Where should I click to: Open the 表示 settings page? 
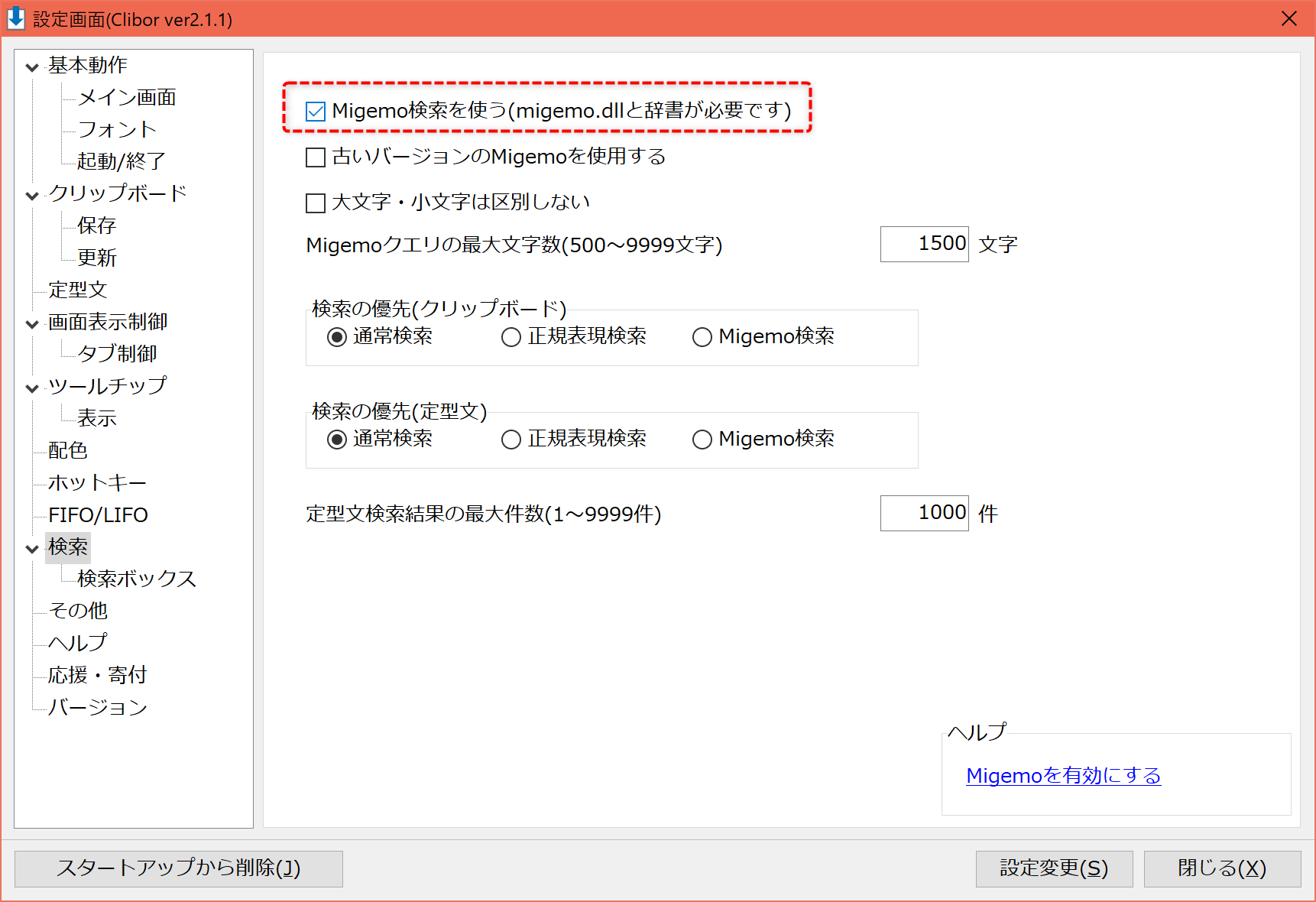click(97, 418)
